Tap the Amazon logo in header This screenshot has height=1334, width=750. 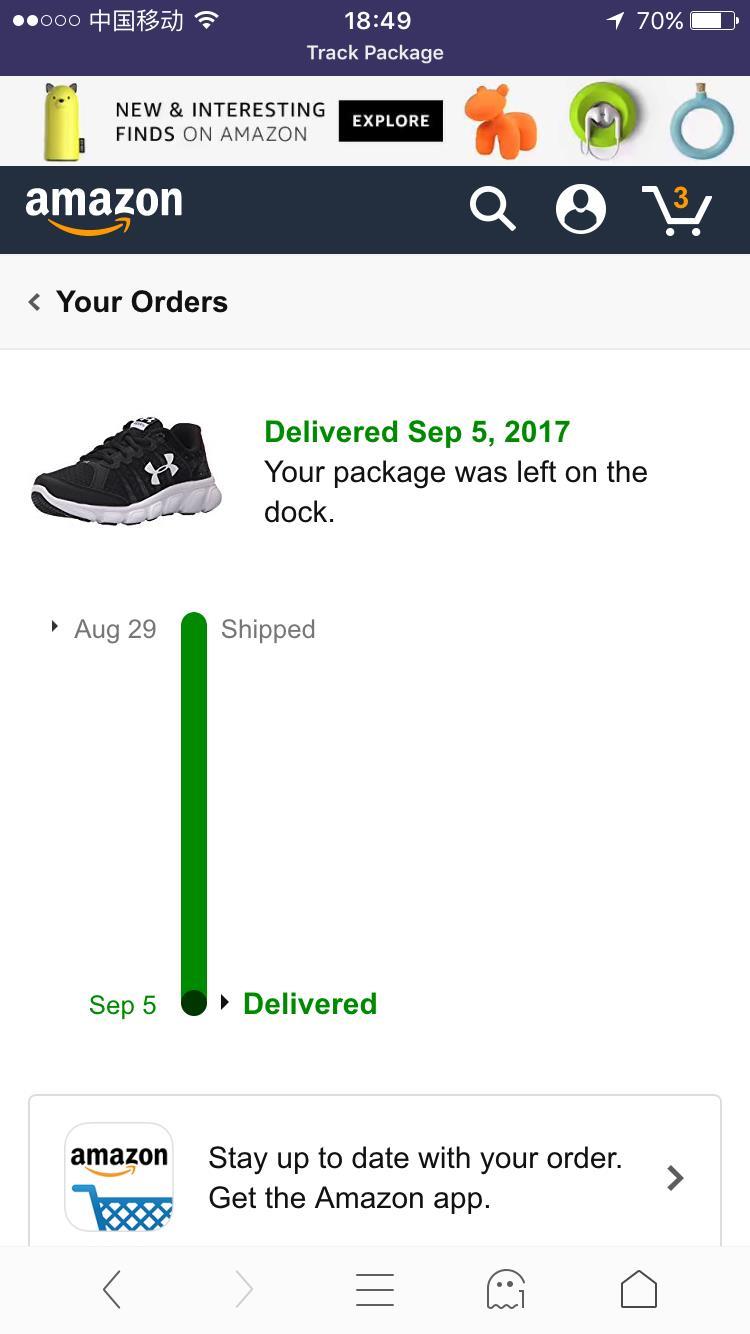point(104,208)
